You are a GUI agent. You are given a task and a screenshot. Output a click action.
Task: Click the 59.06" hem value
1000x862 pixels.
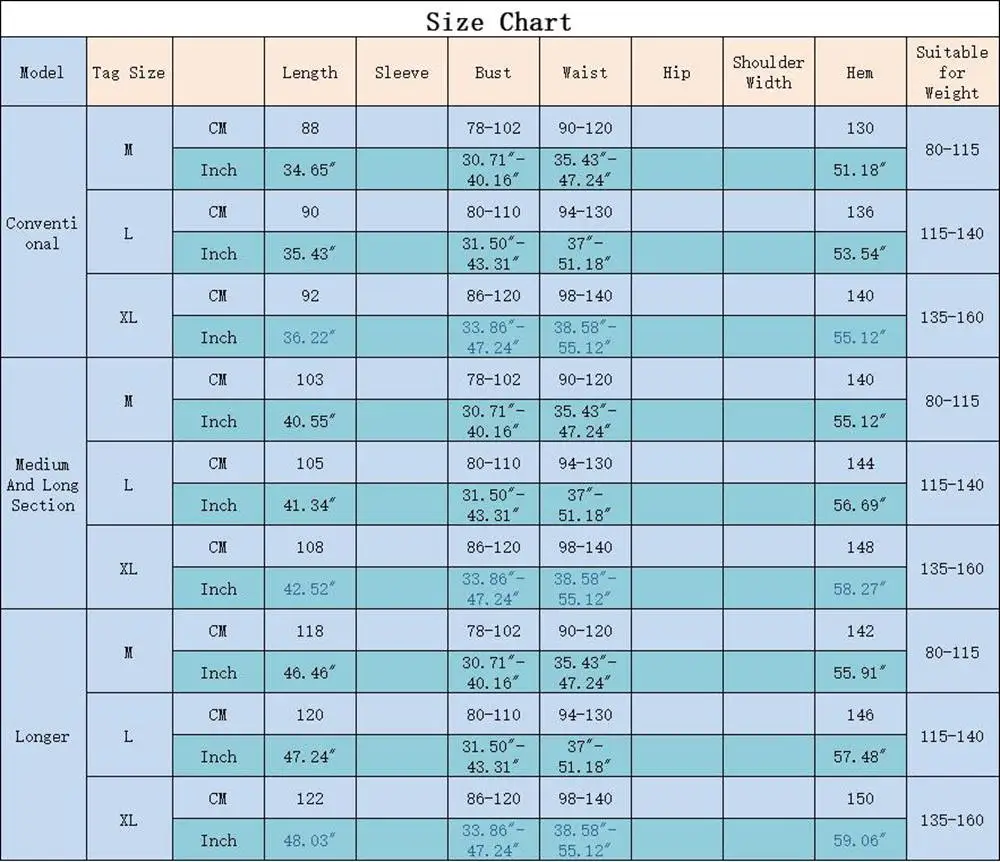coord(860,840)
